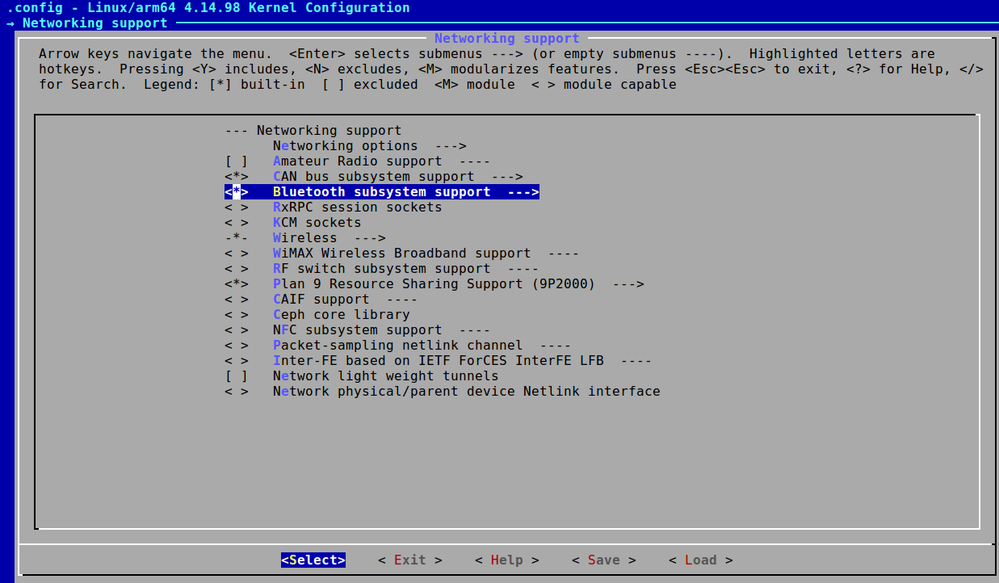Click the Networking support breadcrumb at top
999x583 pixels.
point(95,23)
